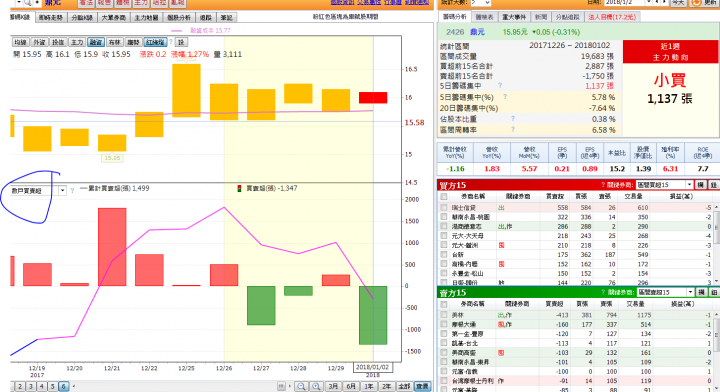Toggle select-all checkbox in 買方15 header row
720x392 pixels.
[x=444, y=196]
